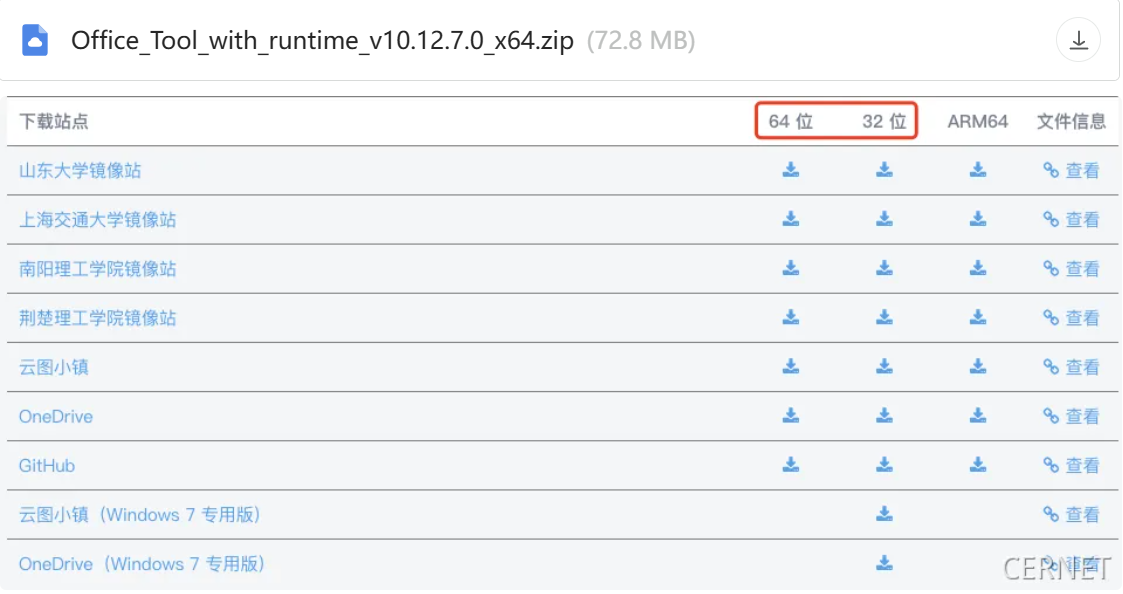The height and width of the screenshot is (594, 1123).
Task: View file info (查看) for 南阳理工学院镜像站
Action: [x=1071, y=268]
